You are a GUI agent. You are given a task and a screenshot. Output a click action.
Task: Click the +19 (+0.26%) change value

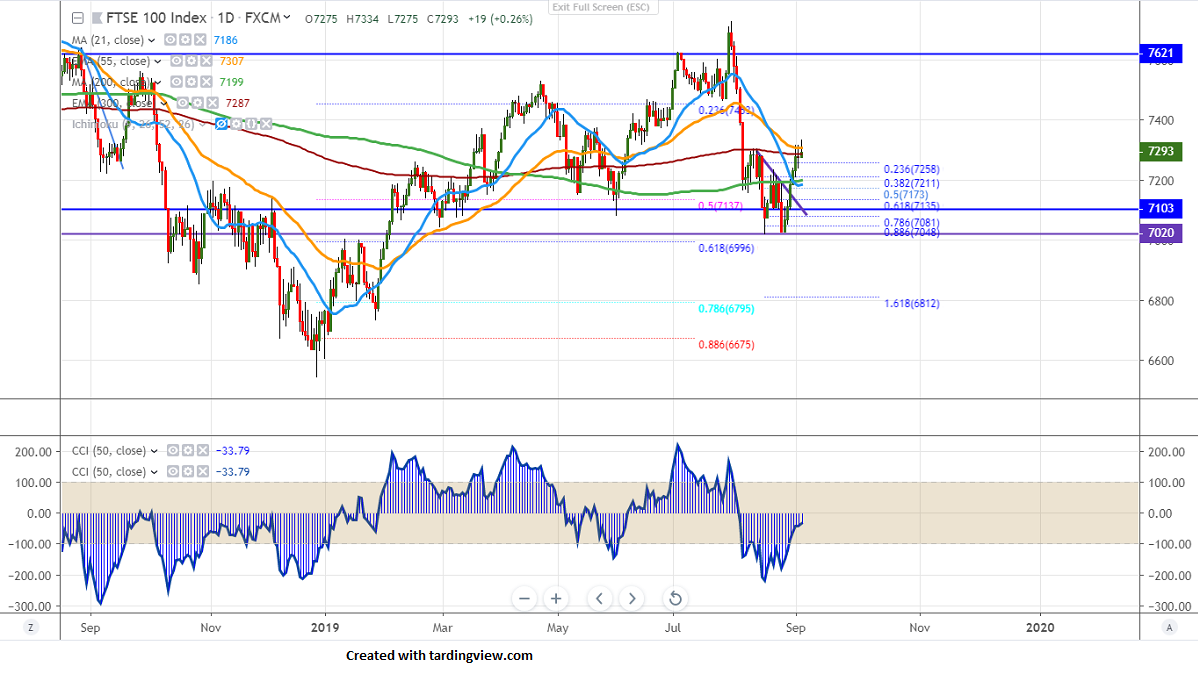click(500, 19)
